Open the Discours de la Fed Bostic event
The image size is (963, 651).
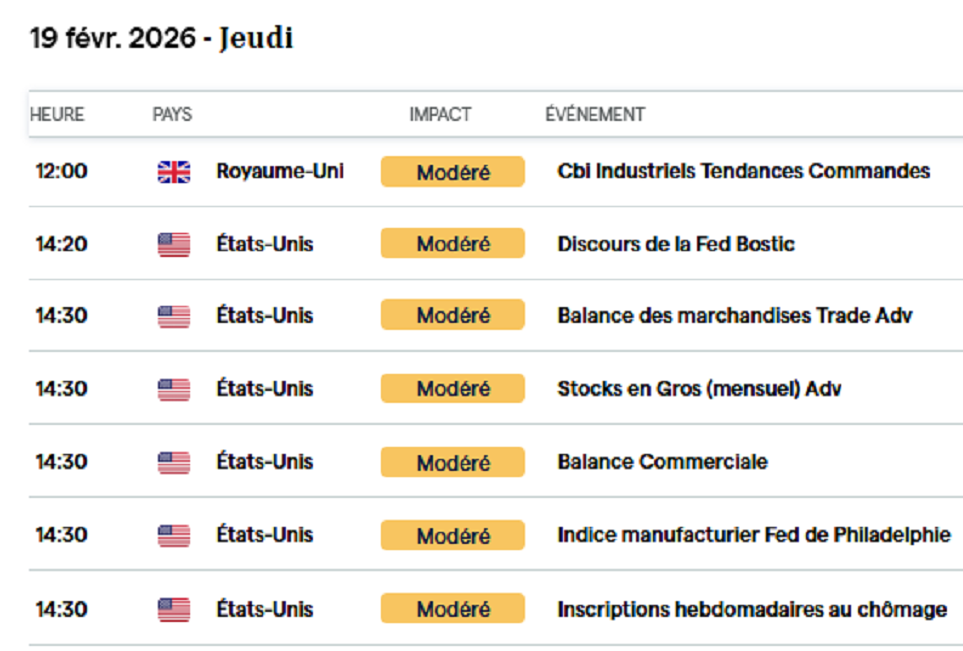click(x=676, y=244)
